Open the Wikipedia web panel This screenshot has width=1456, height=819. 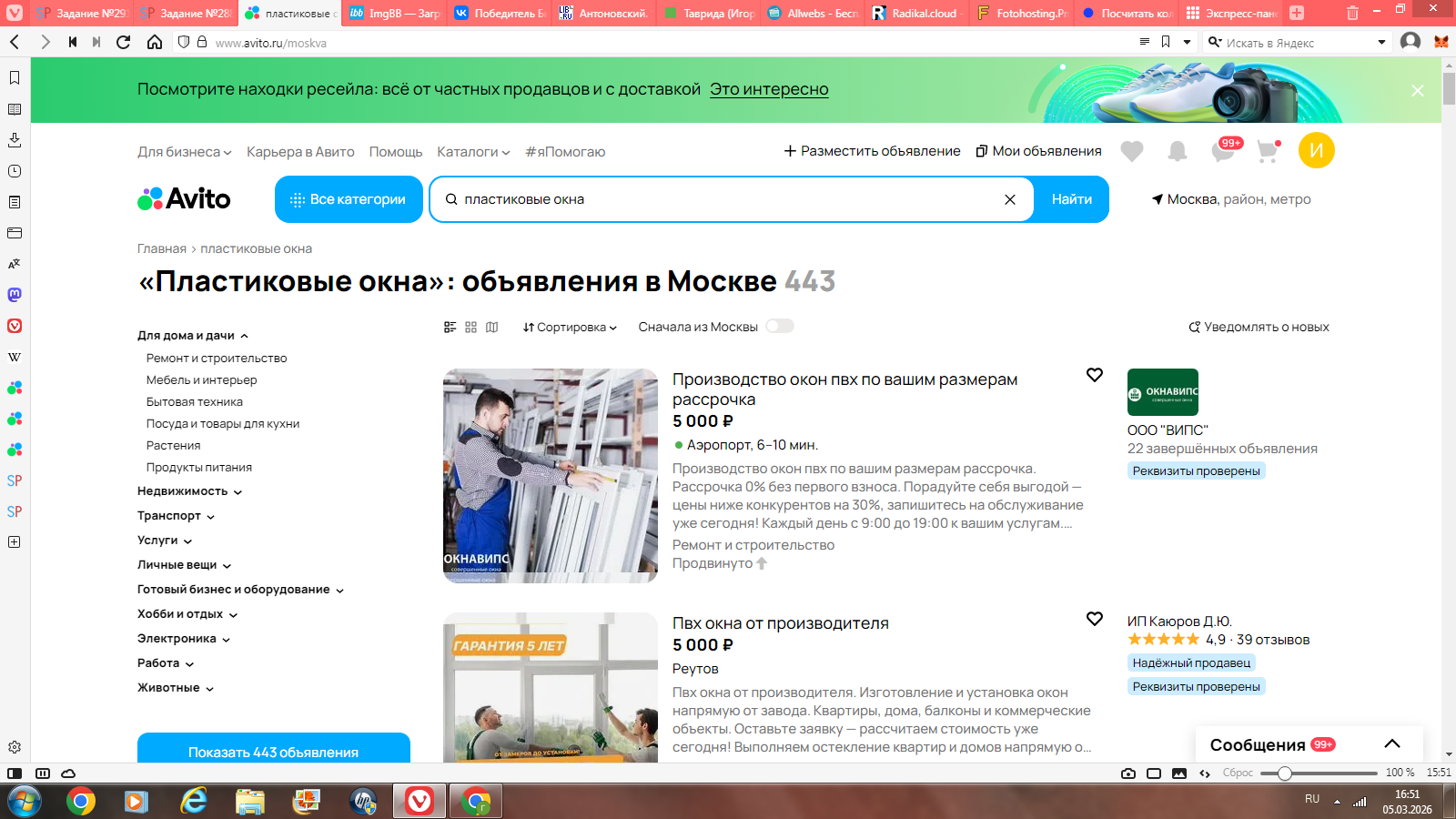click(x=15, y=357)
